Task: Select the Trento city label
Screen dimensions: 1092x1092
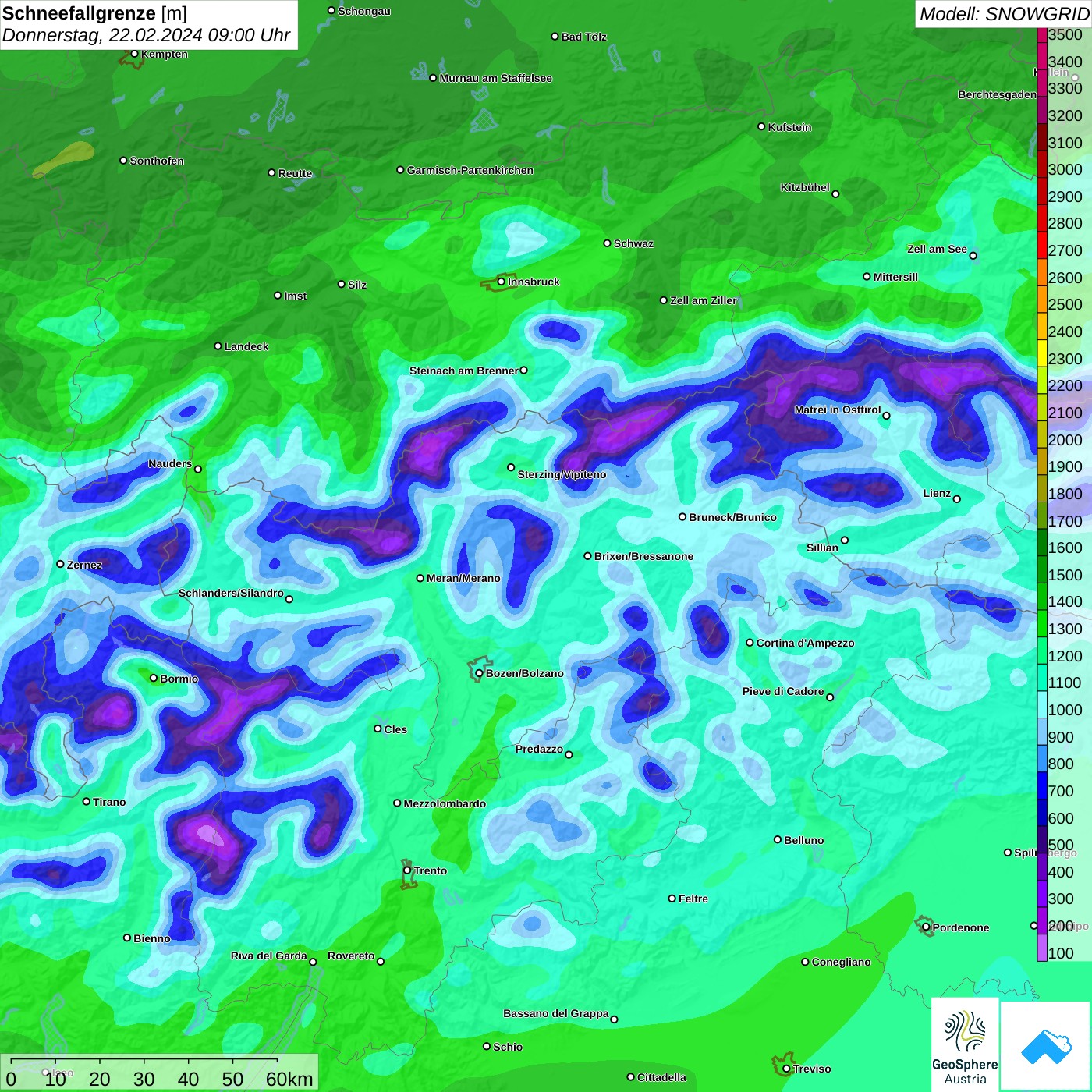Action: 431,870
